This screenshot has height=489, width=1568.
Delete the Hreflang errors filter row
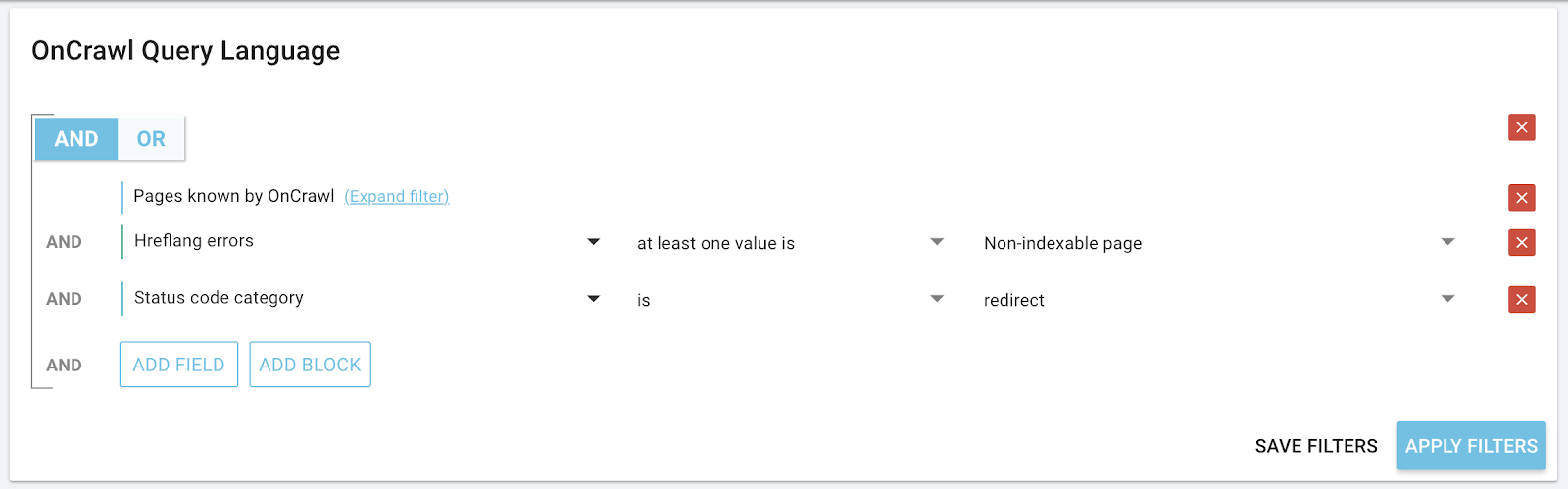(1521, 243)
